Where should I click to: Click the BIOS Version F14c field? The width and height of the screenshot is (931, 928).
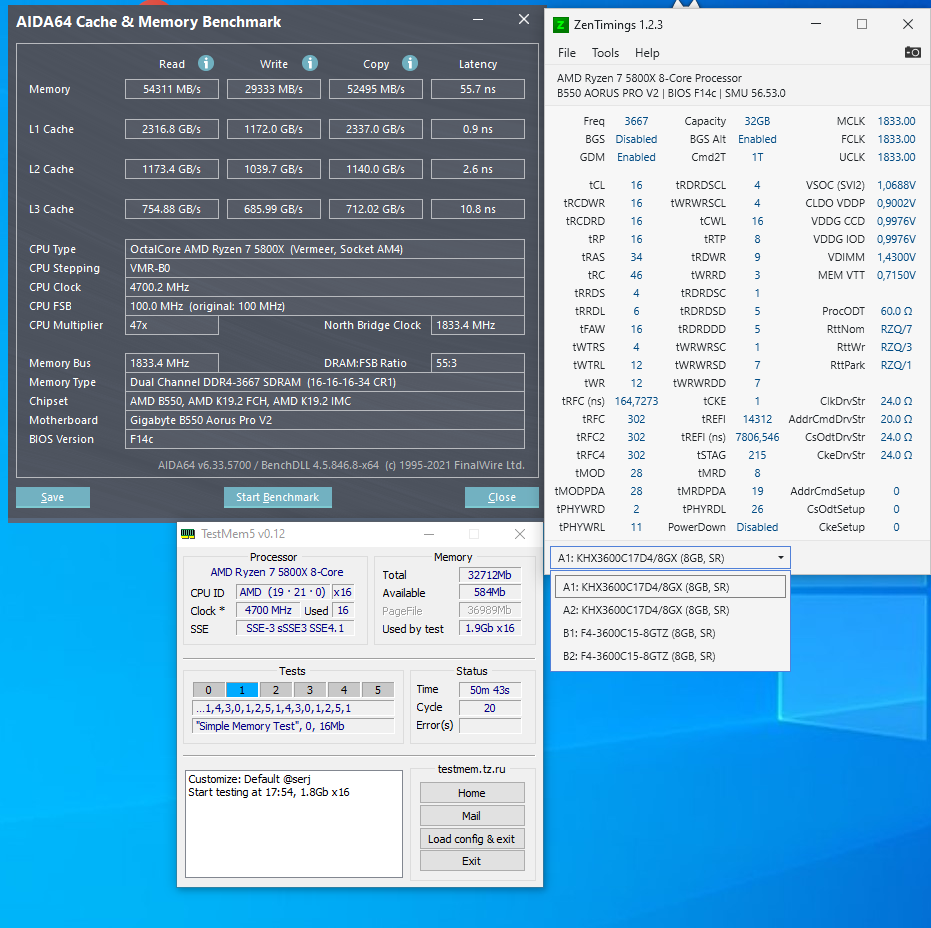click(x=325, y=439)
